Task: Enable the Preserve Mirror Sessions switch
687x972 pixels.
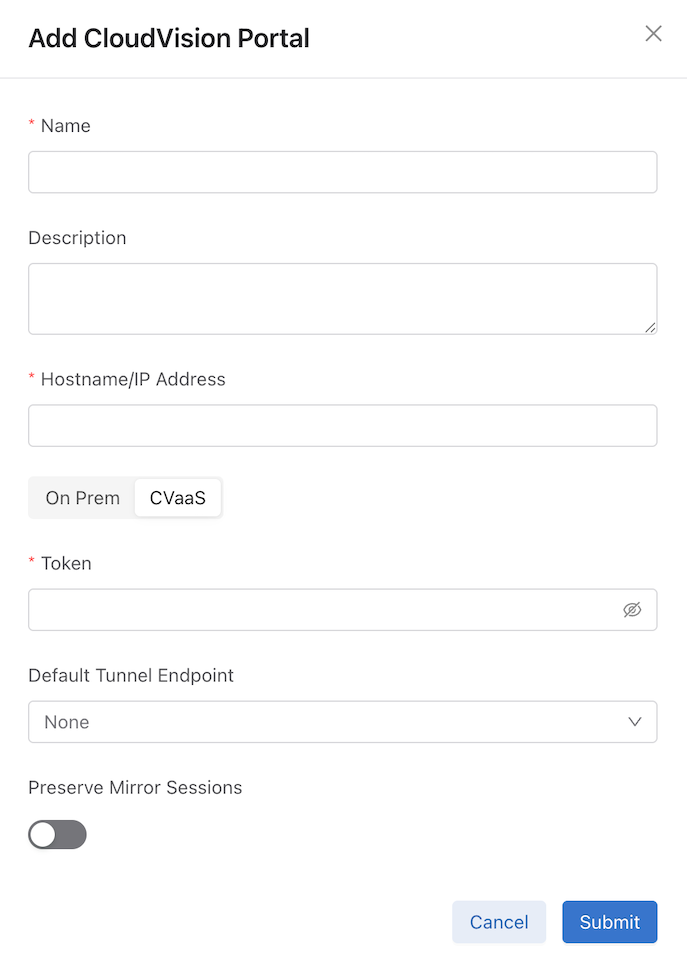Action: click(x=57, y=835)
